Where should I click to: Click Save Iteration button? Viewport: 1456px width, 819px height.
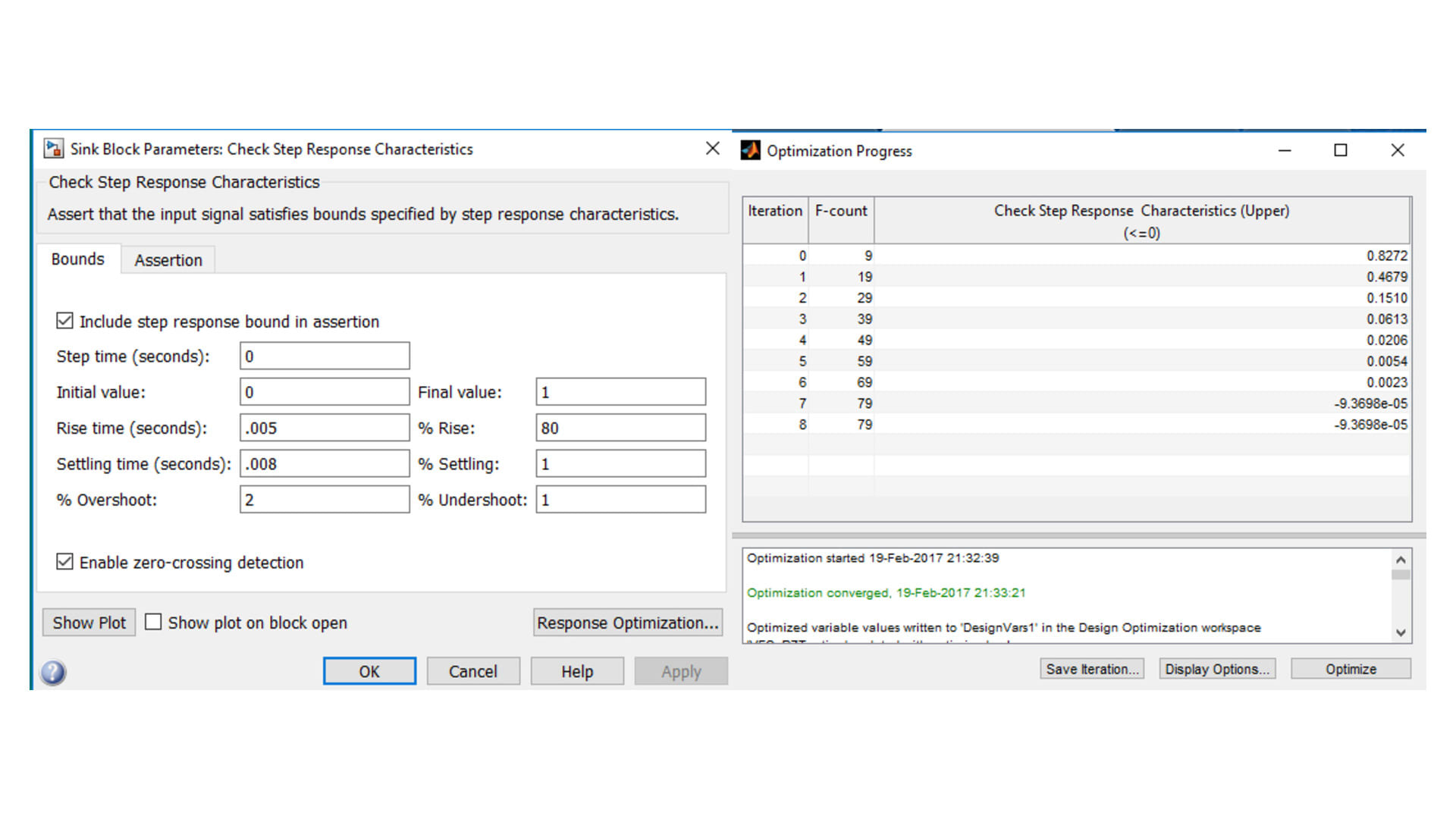tap(1092, 669)
